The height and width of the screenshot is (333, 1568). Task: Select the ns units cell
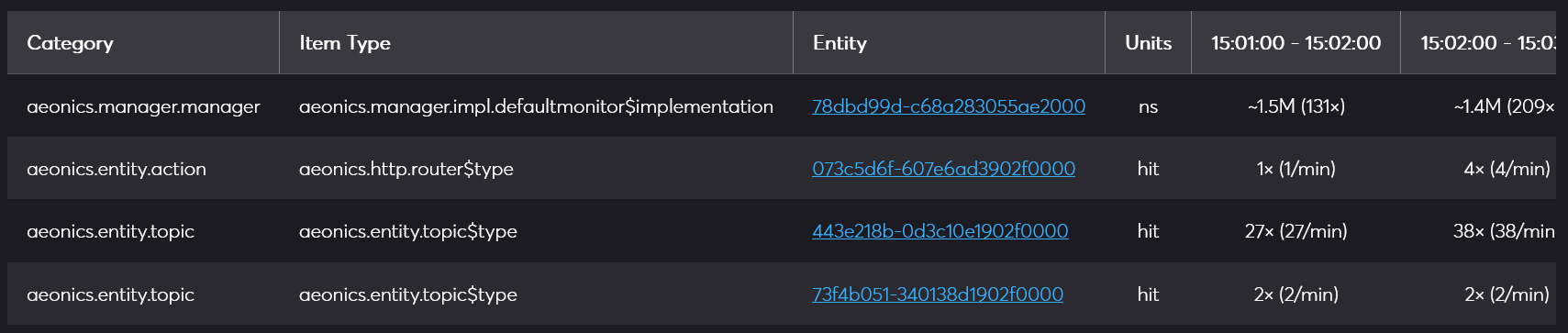[x=1149, y=106]
